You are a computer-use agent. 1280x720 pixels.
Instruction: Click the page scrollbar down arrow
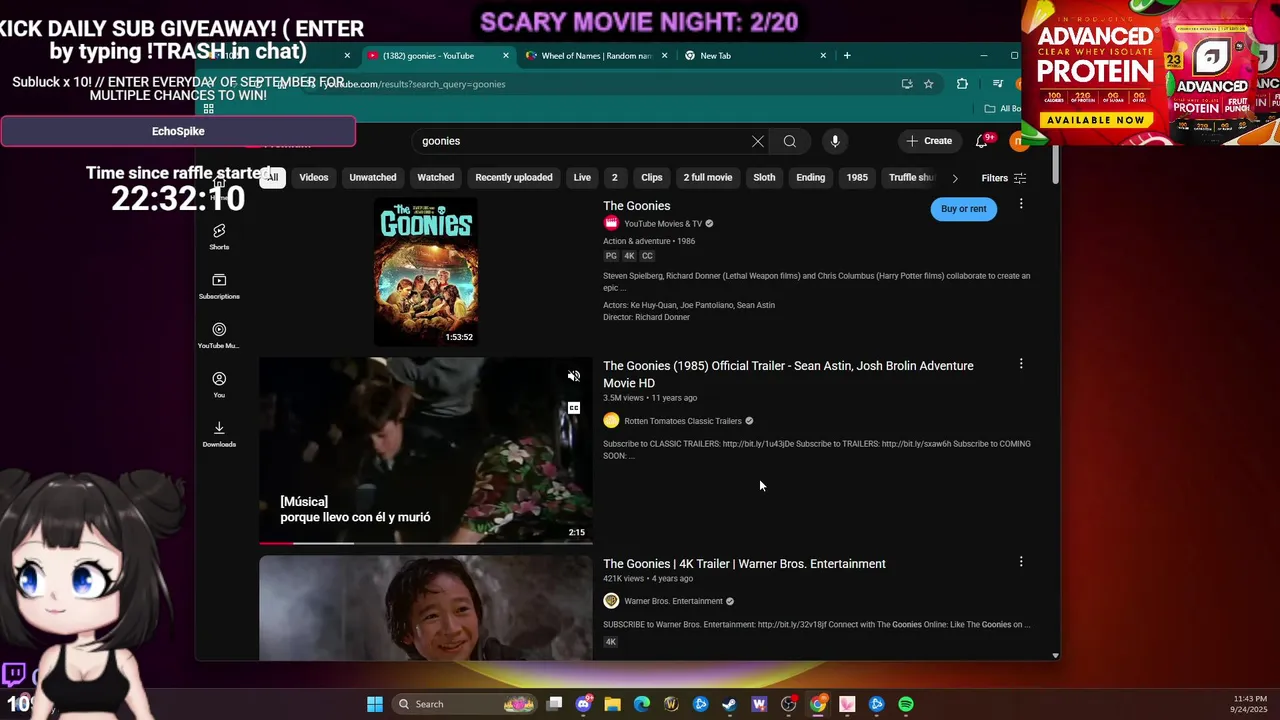click(x=1056, y=655)
